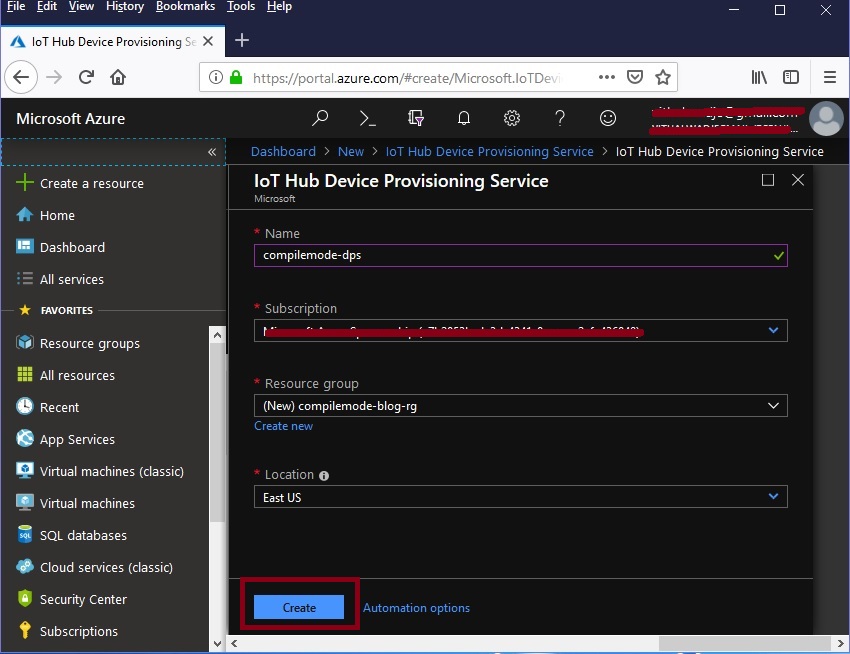This screenshot has width=850, height=654.
Task: Open the Resource group dropdown
Action: click(x=772, y=405)
